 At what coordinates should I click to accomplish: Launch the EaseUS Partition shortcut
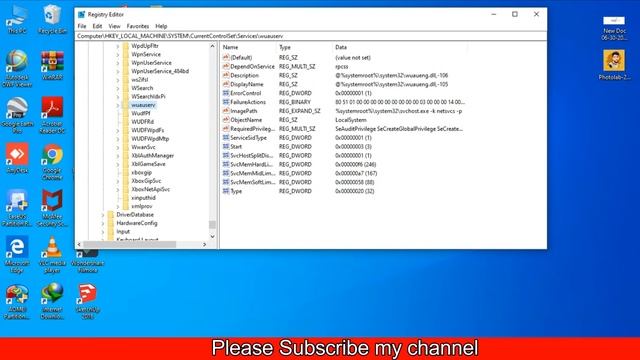pyautogui.click(x=17, y=208)
